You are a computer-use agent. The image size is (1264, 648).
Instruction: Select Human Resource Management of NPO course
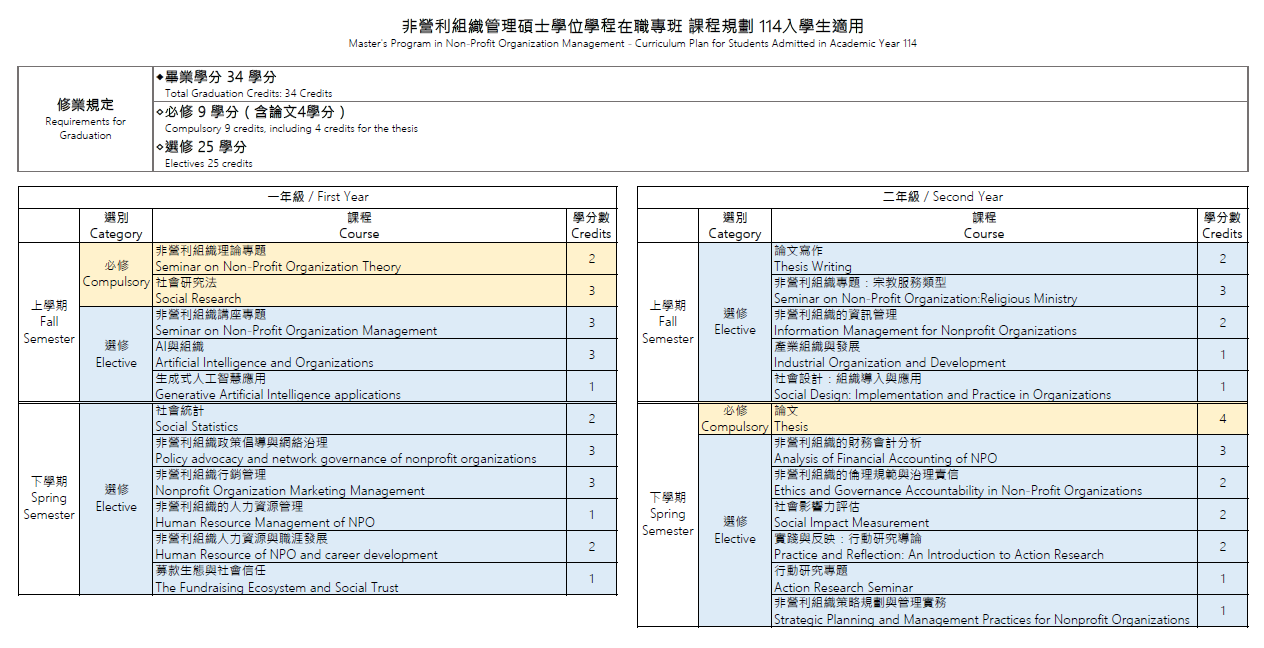coord(359,515)
